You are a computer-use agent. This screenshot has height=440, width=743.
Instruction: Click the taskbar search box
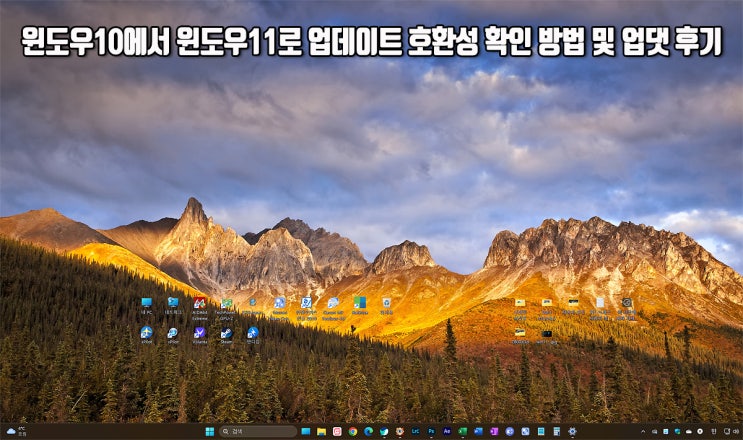tap(258, 431)
